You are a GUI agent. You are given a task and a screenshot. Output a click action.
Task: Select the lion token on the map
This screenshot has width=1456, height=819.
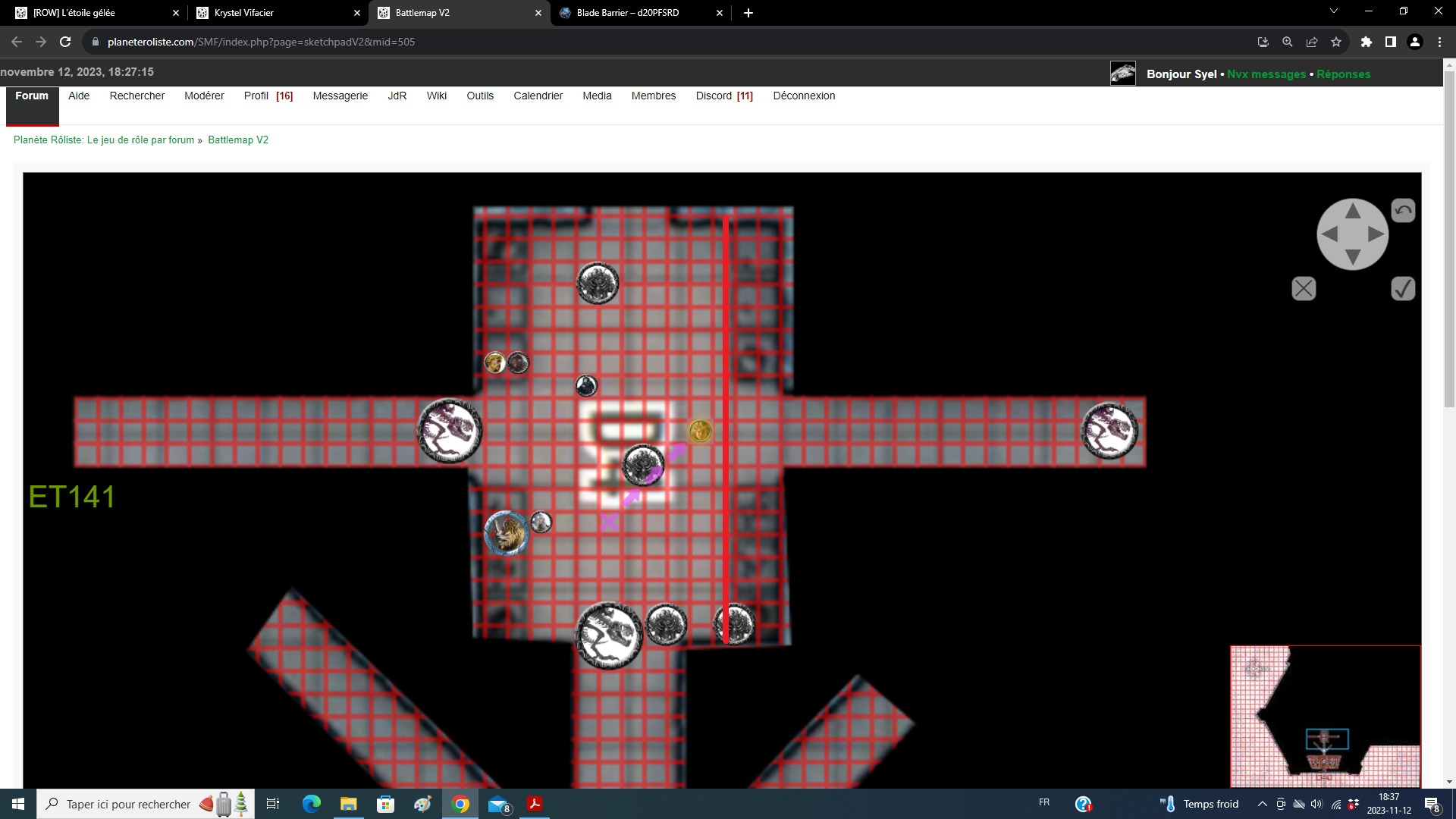507,533
